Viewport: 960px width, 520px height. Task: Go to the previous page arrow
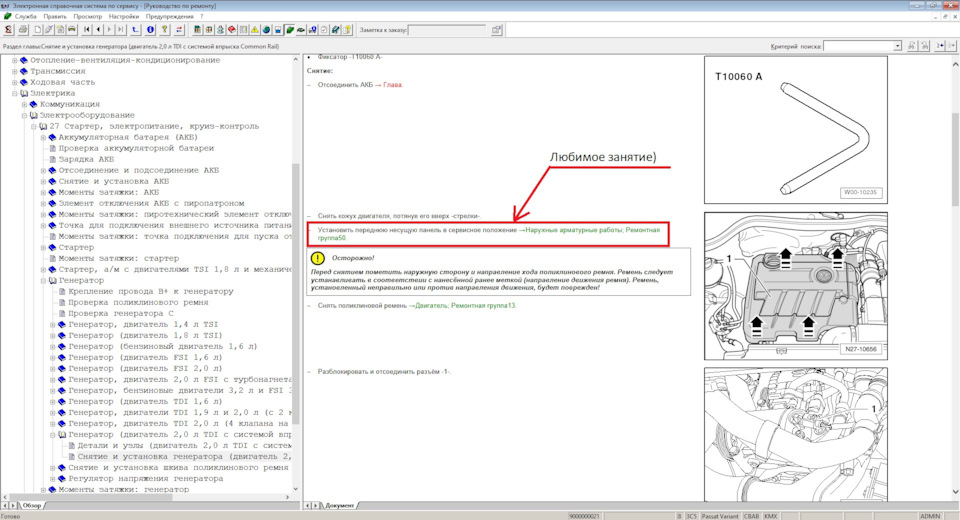pyautogui.click(x=98, y=29)
